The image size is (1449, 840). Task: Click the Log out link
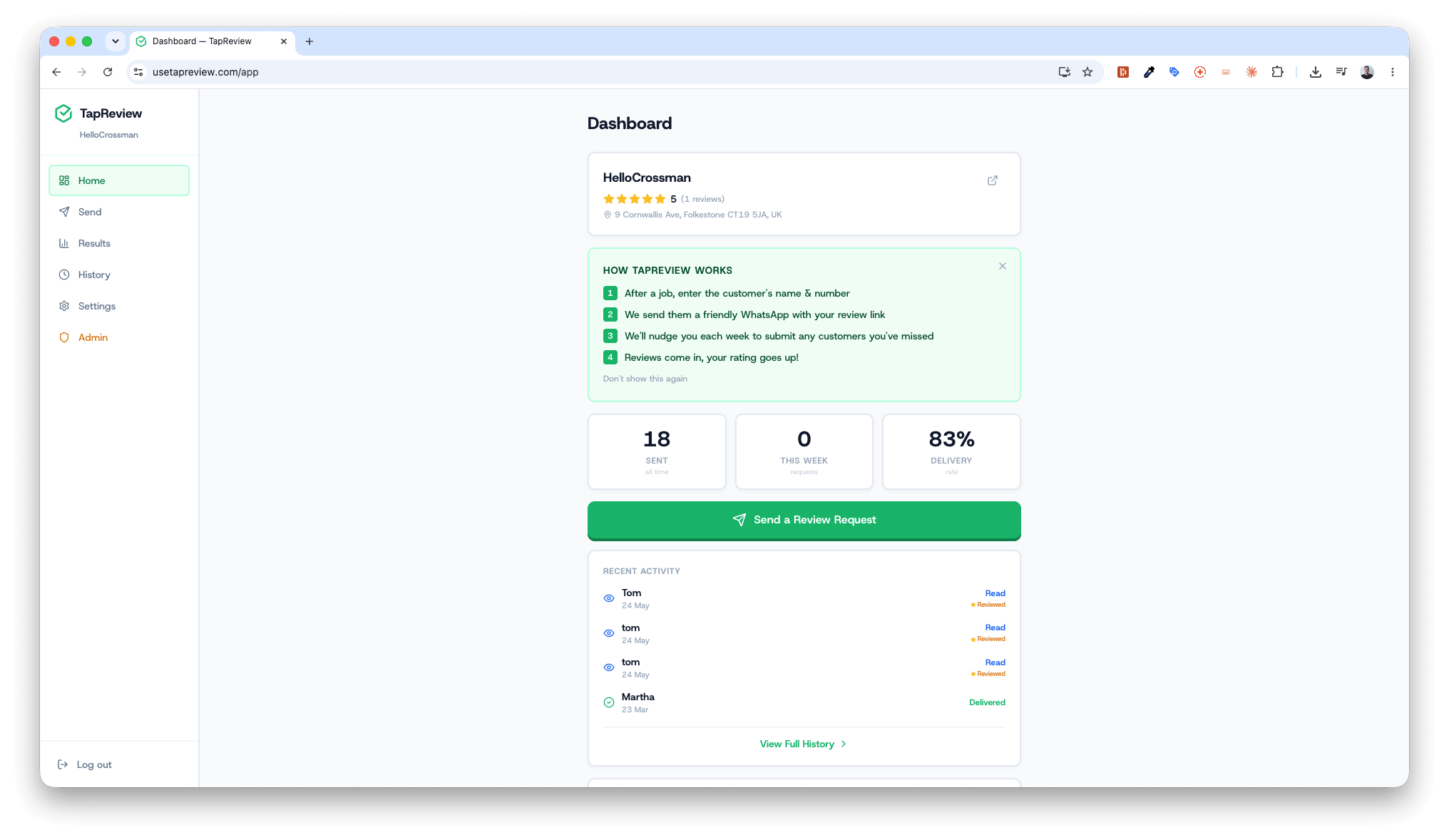(85, 764)
